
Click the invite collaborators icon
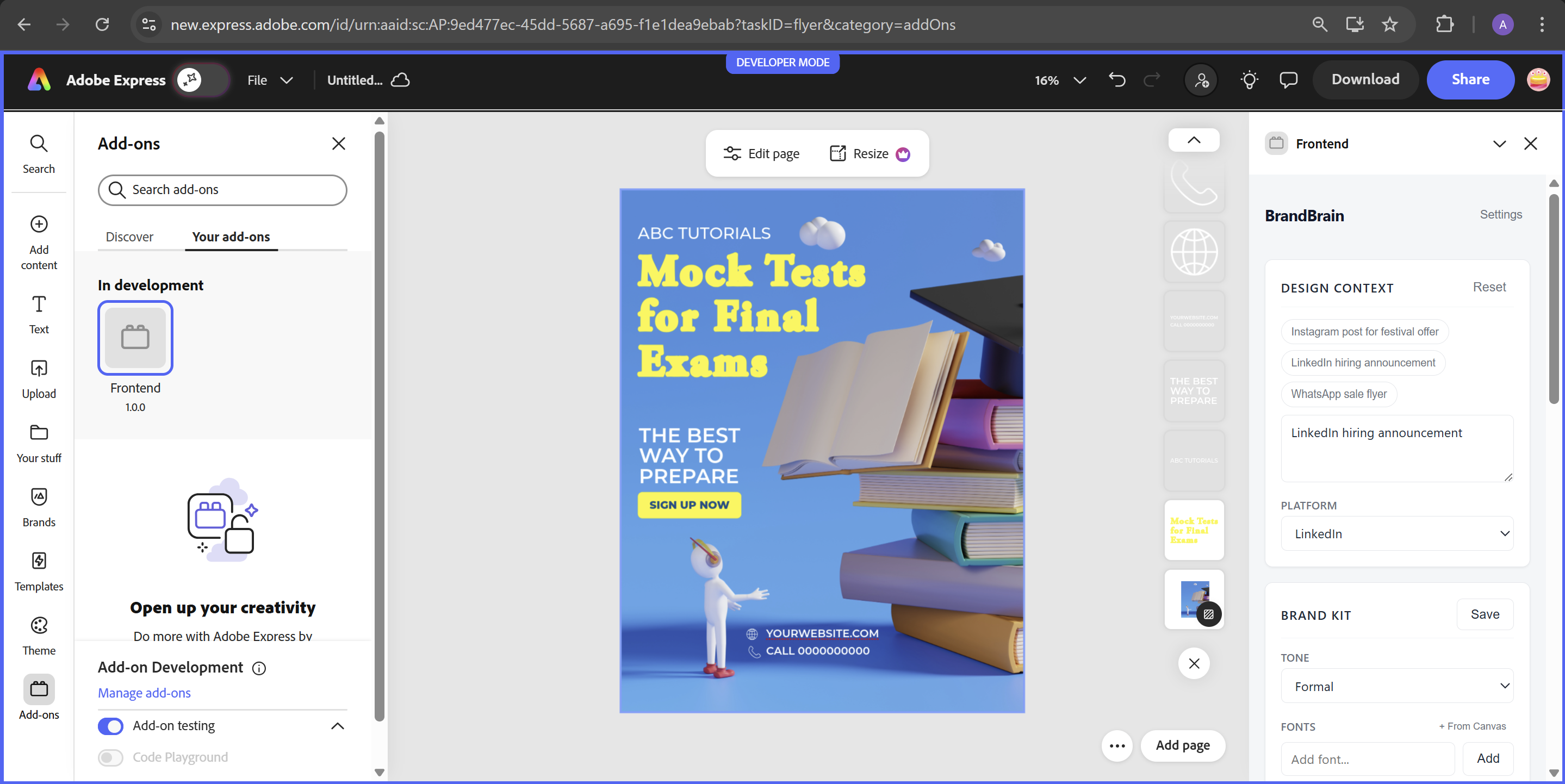coord(1201,80)
